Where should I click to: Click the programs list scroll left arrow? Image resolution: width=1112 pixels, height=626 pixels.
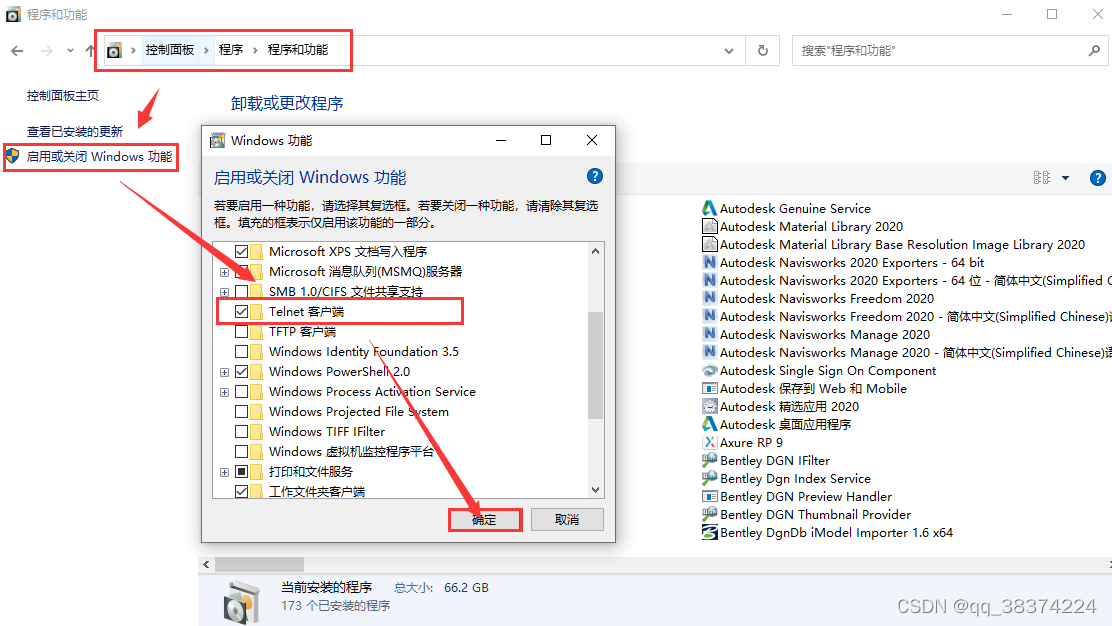206,564
